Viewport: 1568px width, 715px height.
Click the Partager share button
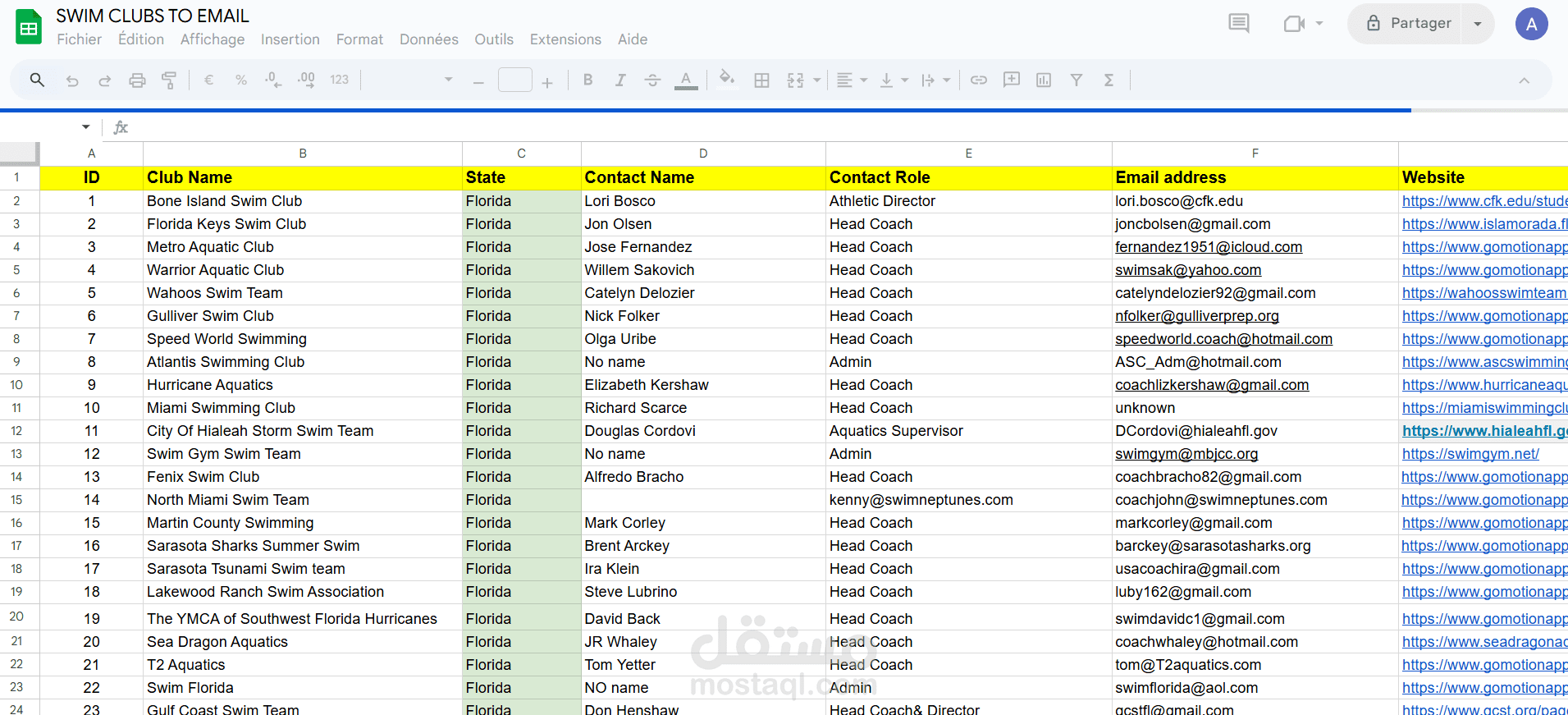(x=1409, y=24)
